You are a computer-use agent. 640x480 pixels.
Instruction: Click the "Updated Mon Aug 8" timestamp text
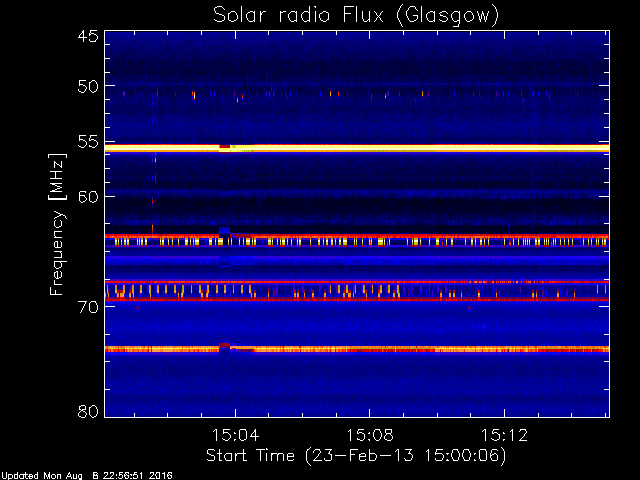[87, 476]
